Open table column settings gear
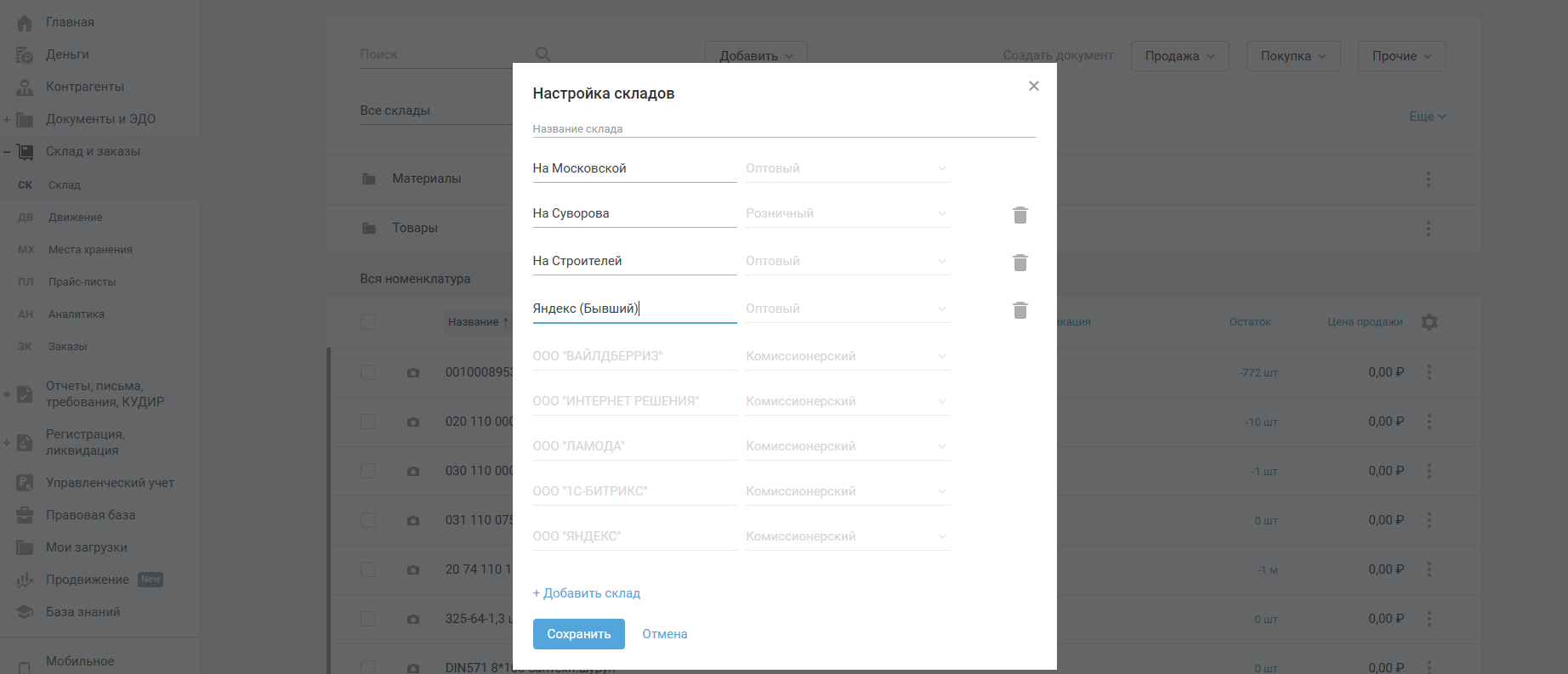The width and height of the screenshot is (1568, 674). [x=1429, y=322]
